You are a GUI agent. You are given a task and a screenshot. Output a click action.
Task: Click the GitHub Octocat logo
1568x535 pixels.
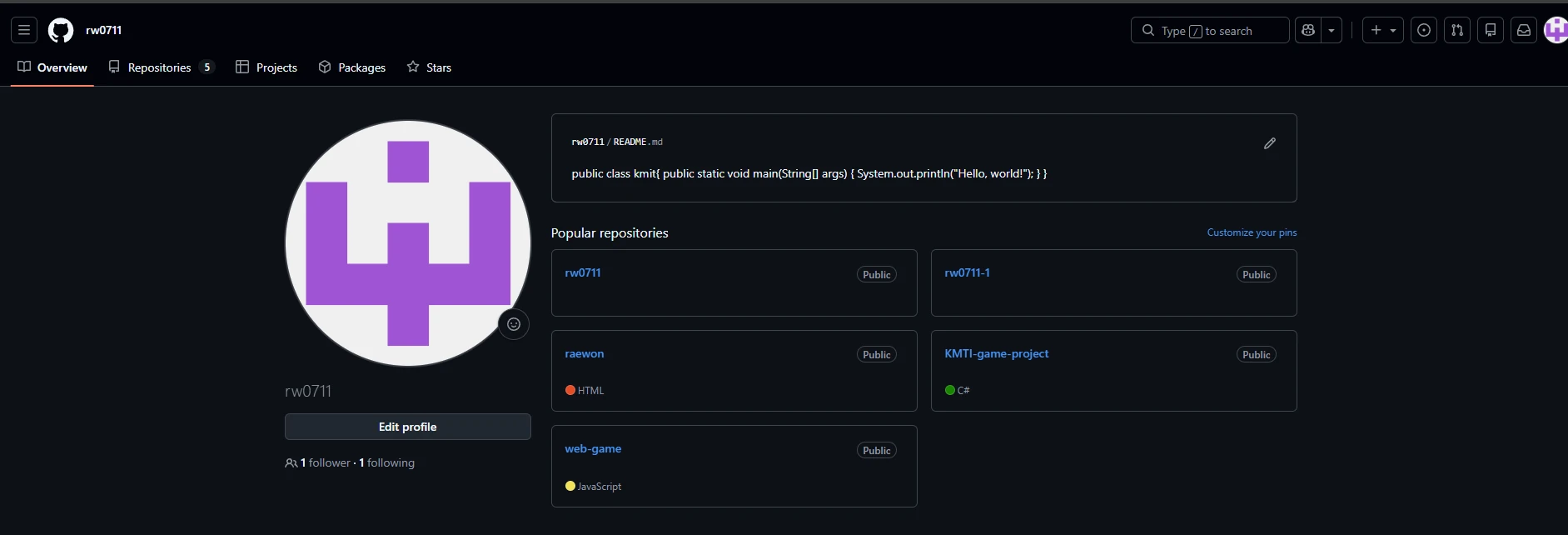[x=61, y=31]
